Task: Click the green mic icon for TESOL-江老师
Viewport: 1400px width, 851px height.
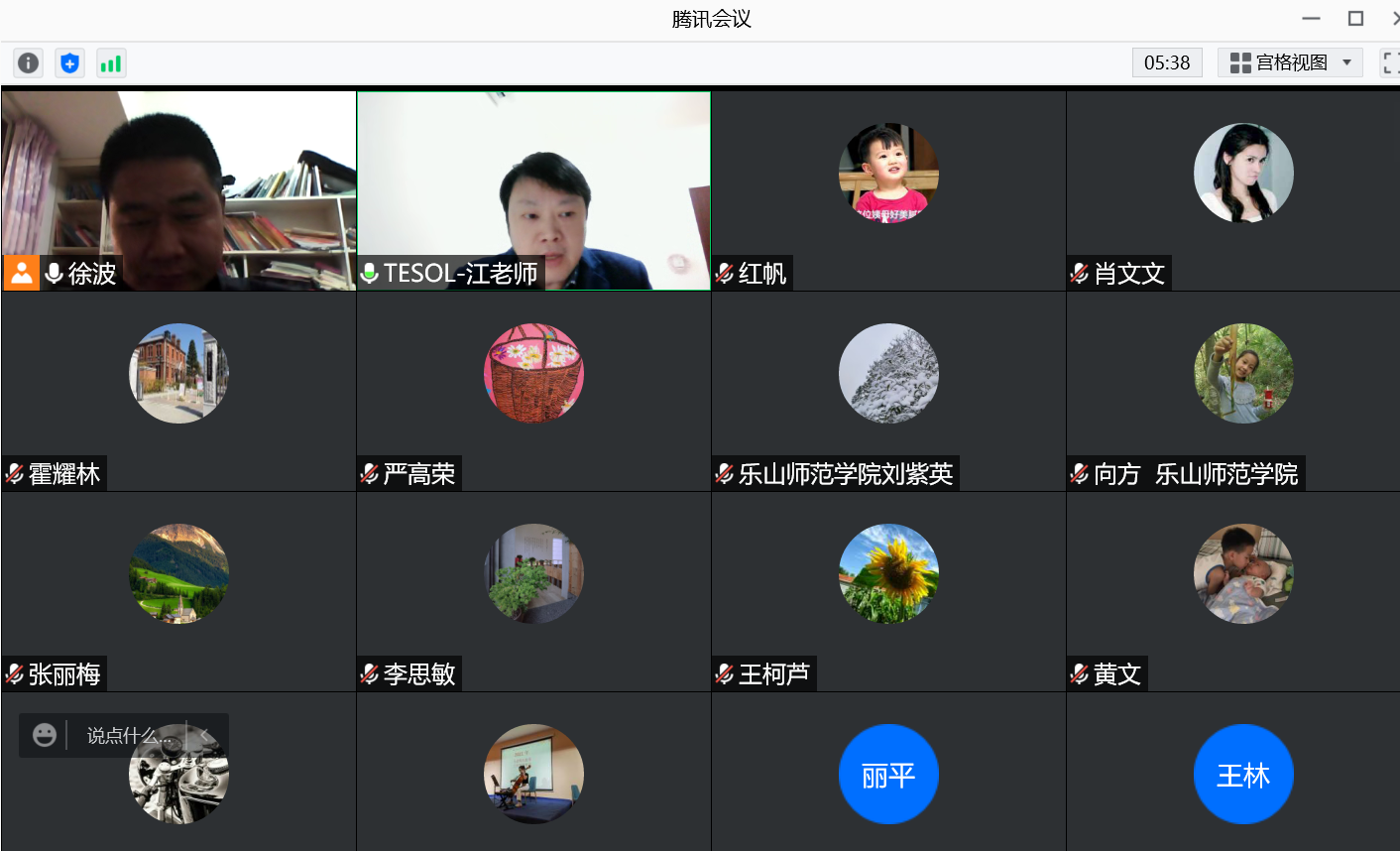Action: click(x=370, y=273)
